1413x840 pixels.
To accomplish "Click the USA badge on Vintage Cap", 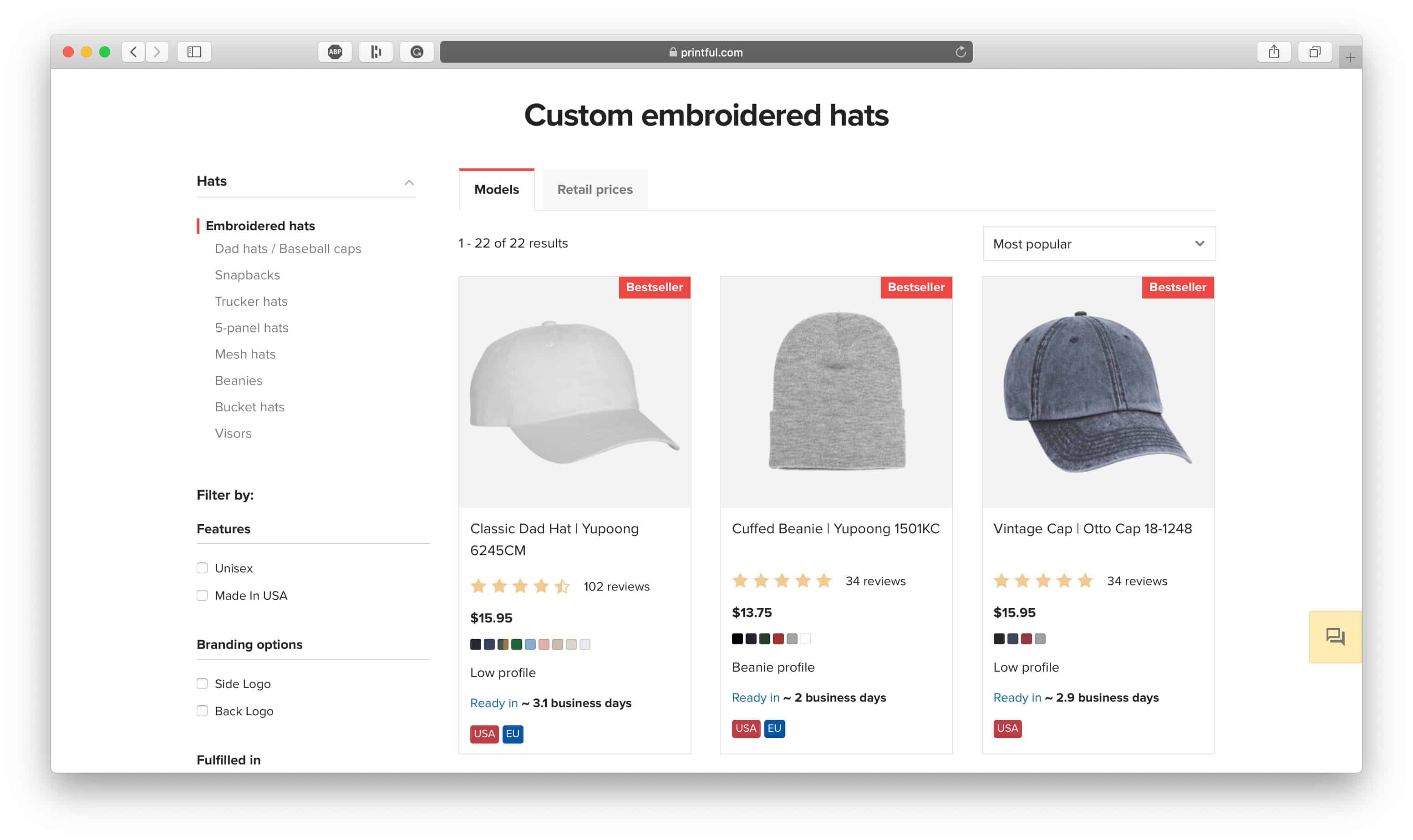I will 1007,728.
